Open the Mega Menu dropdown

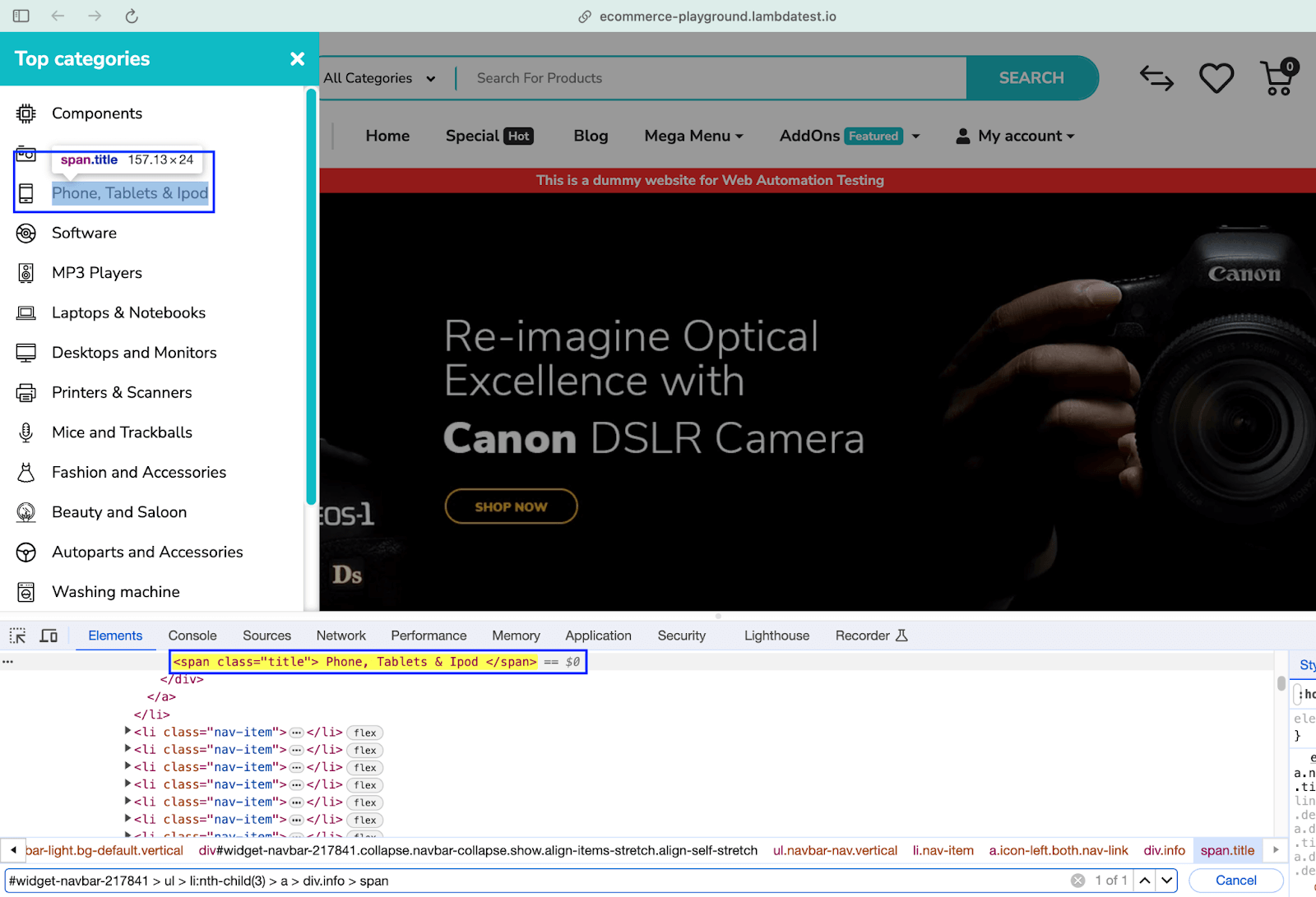point(693,136)
